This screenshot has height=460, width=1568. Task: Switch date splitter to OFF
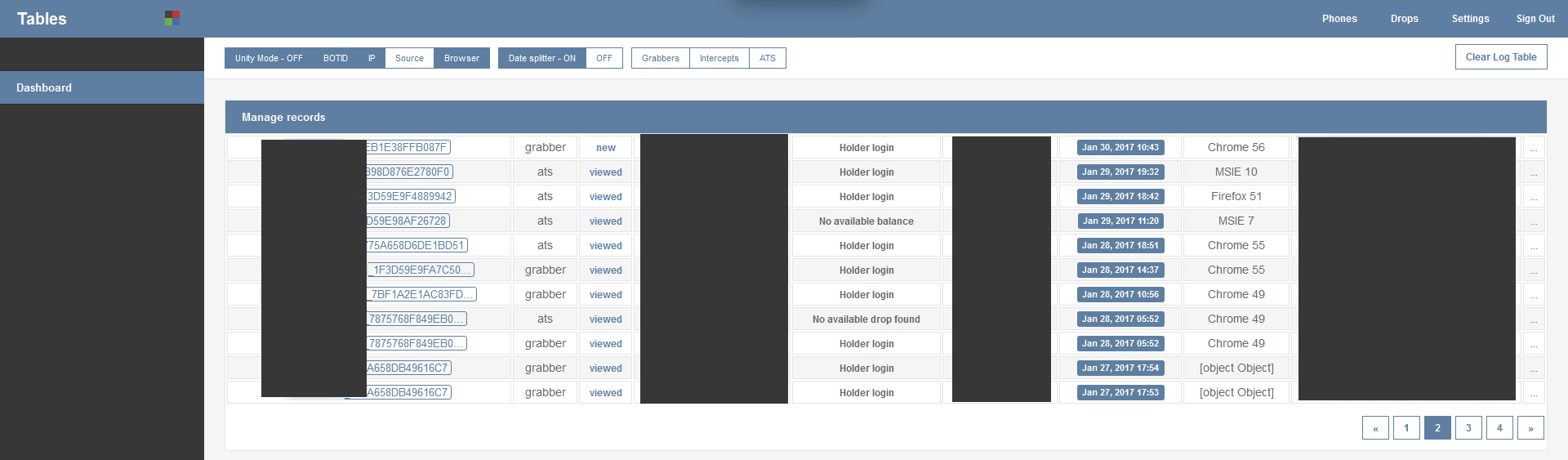click(x=604, y=58)
